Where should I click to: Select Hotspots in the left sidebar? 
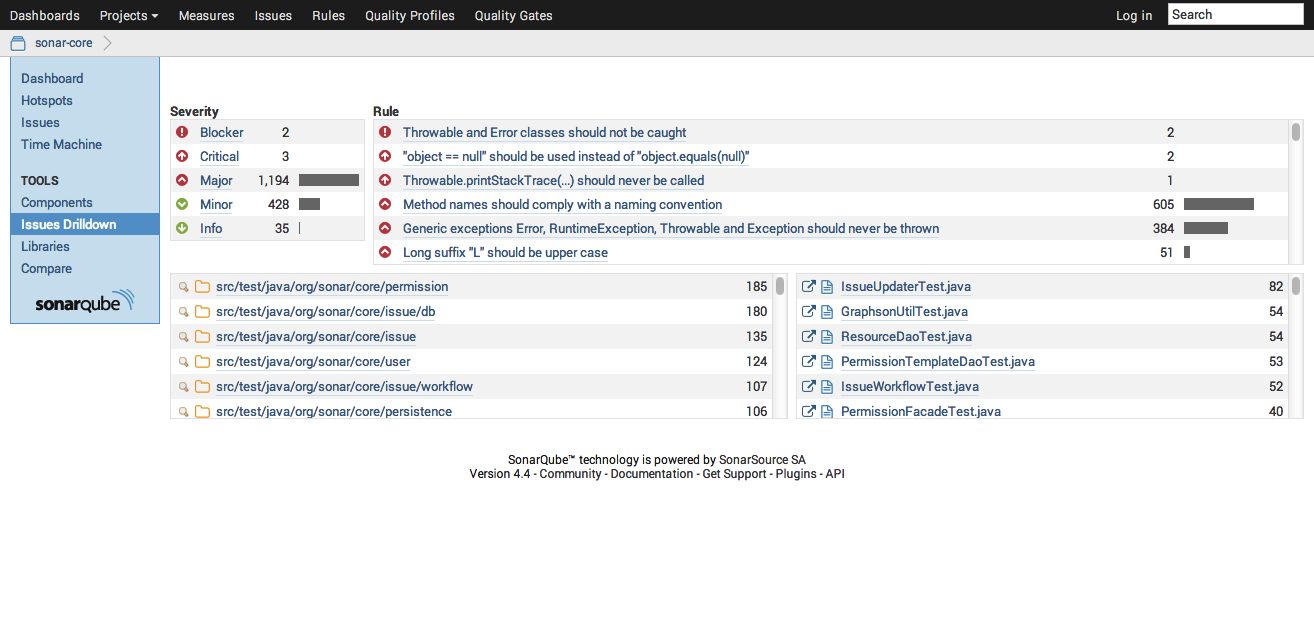[x=47, y=100]
